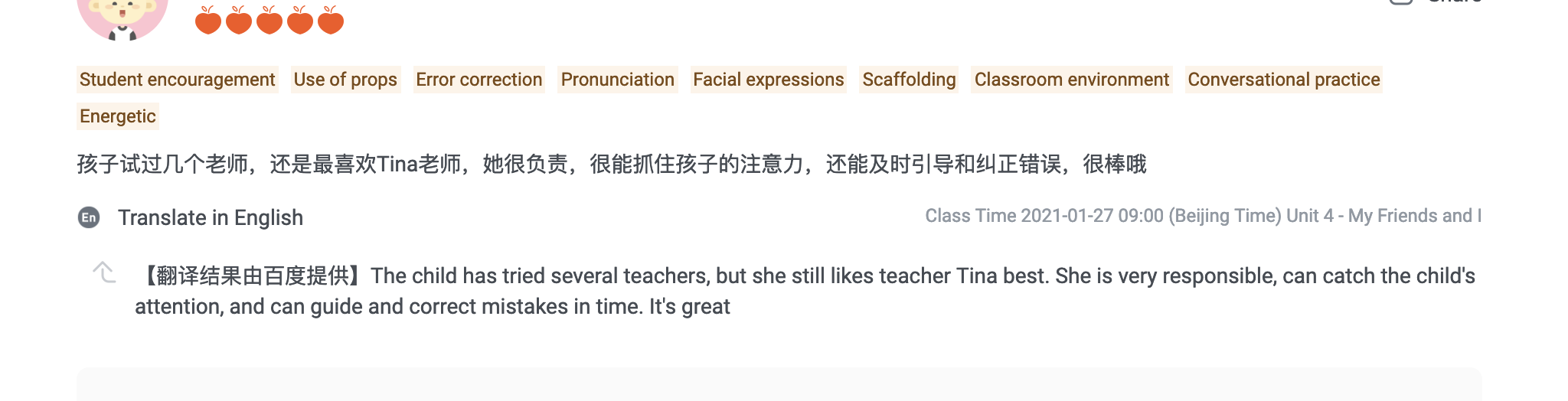
Task: Click the first apple rating icon
Action: pyautogui.click(x=207, y=21)
